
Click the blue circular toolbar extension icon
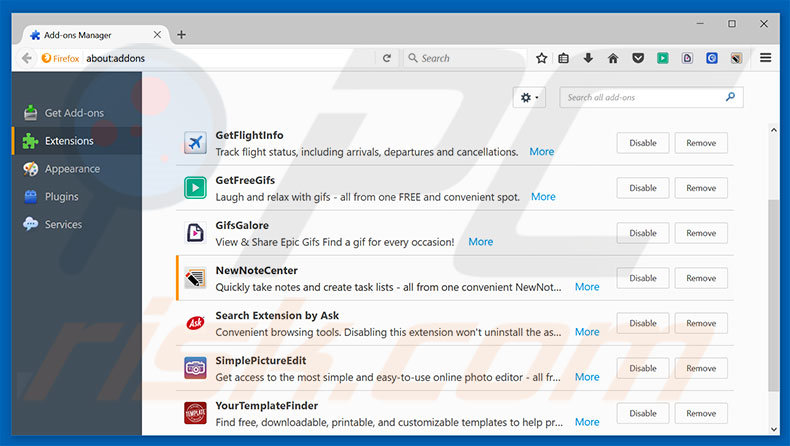coord(712,58)
